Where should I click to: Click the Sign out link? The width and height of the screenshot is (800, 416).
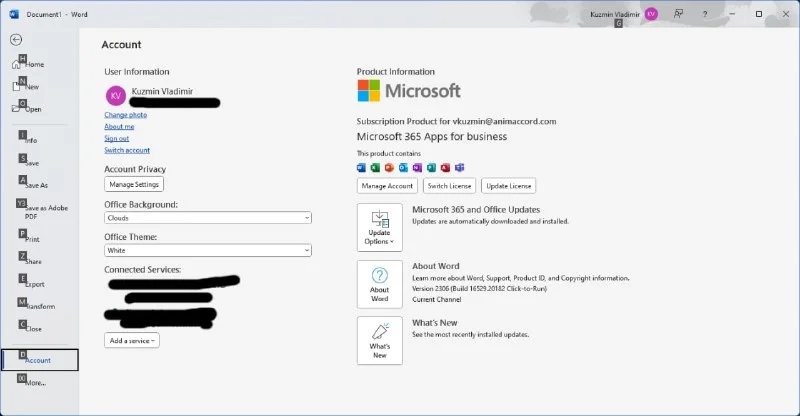(x=116, y=138)
